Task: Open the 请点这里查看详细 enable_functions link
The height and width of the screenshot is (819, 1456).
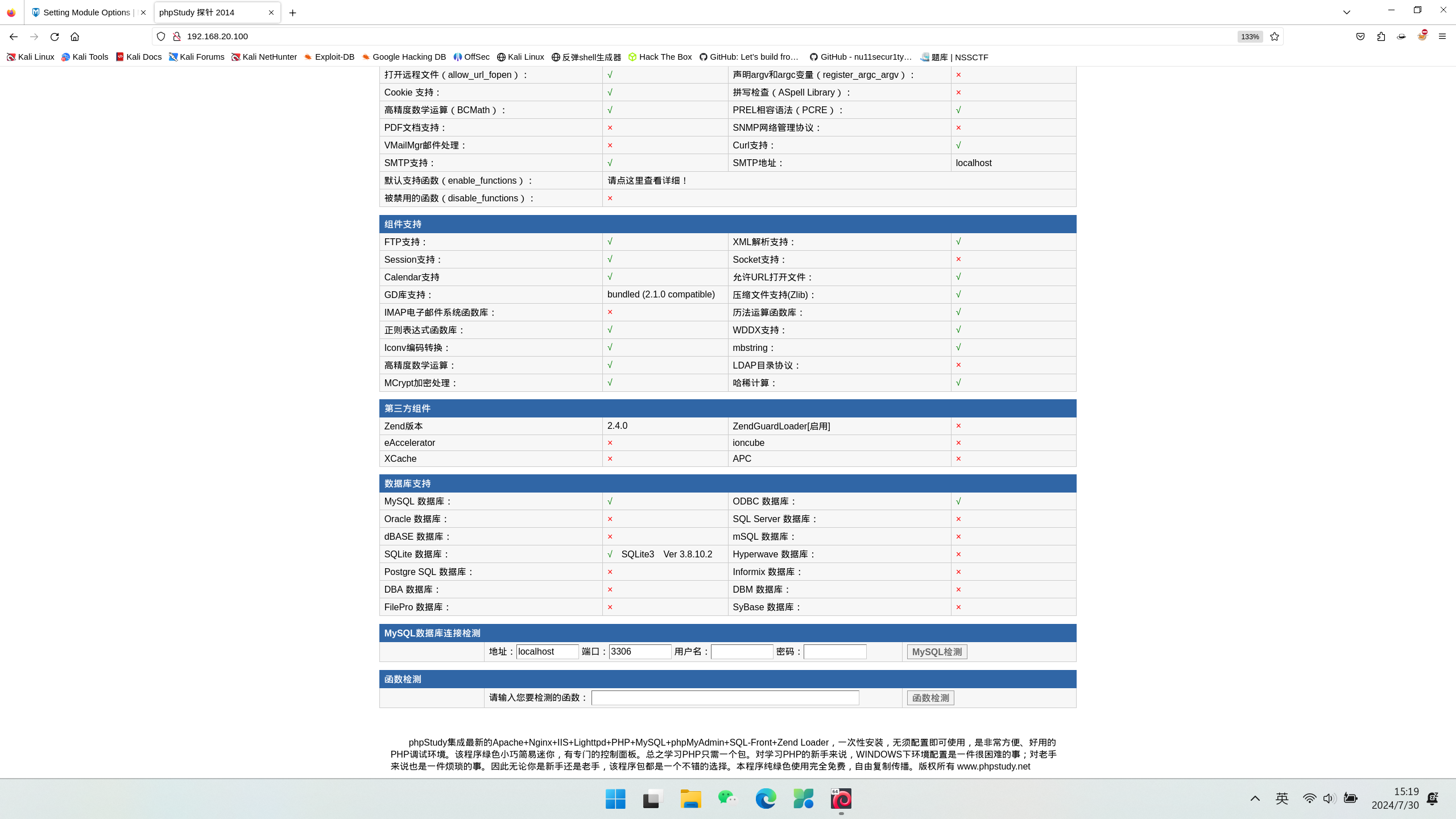Action: pyautogui.click(x=648, y=180)
